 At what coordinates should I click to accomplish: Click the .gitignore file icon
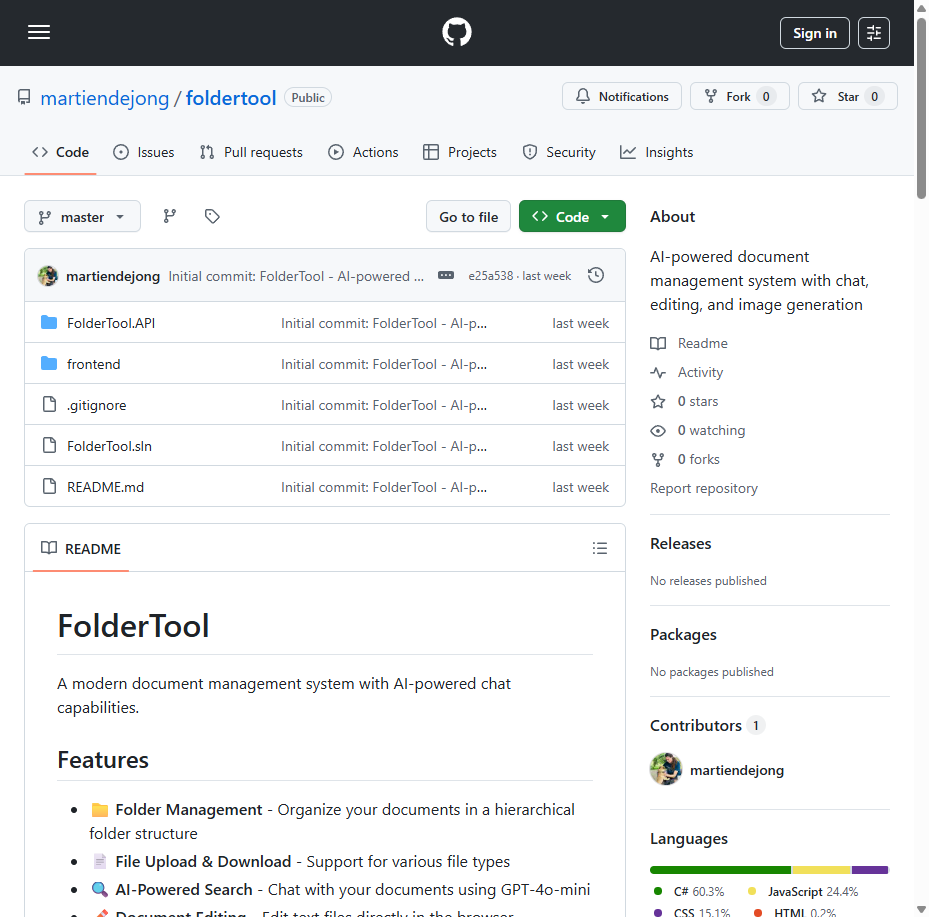pos(50,405)
